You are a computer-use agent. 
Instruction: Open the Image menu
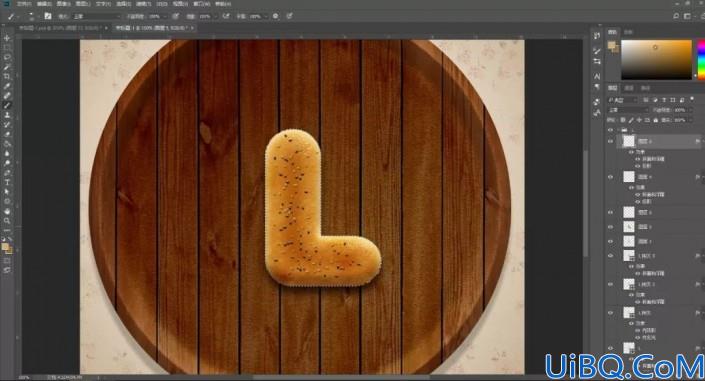click(63, 4)
